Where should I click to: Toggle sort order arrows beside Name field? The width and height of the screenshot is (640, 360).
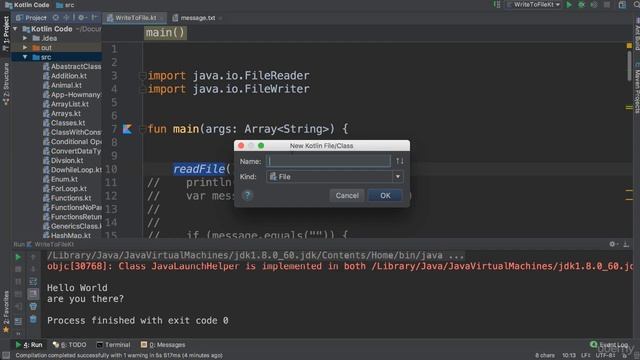point(400,161)
